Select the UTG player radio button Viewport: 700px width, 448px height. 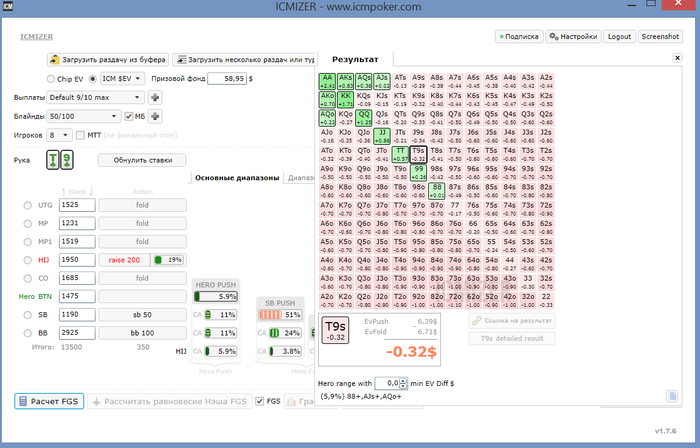click(28, 205)
